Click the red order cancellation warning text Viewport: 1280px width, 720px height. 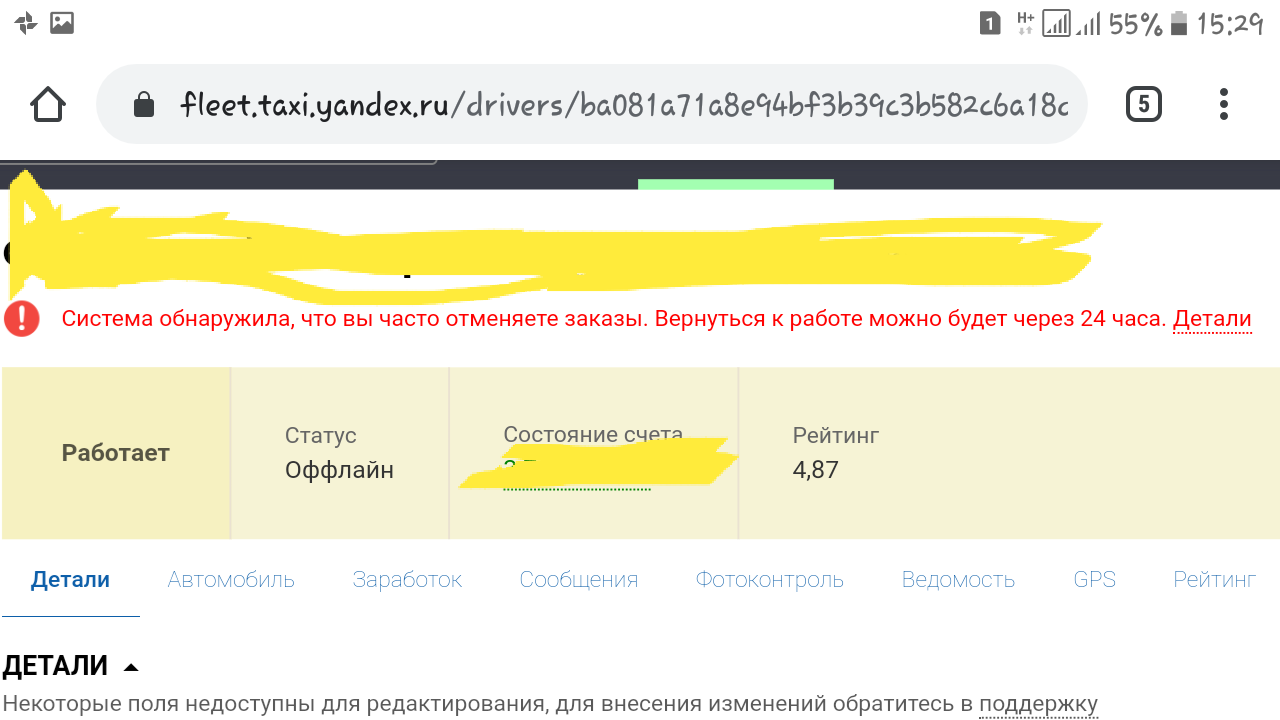click(x=614, y=319)
